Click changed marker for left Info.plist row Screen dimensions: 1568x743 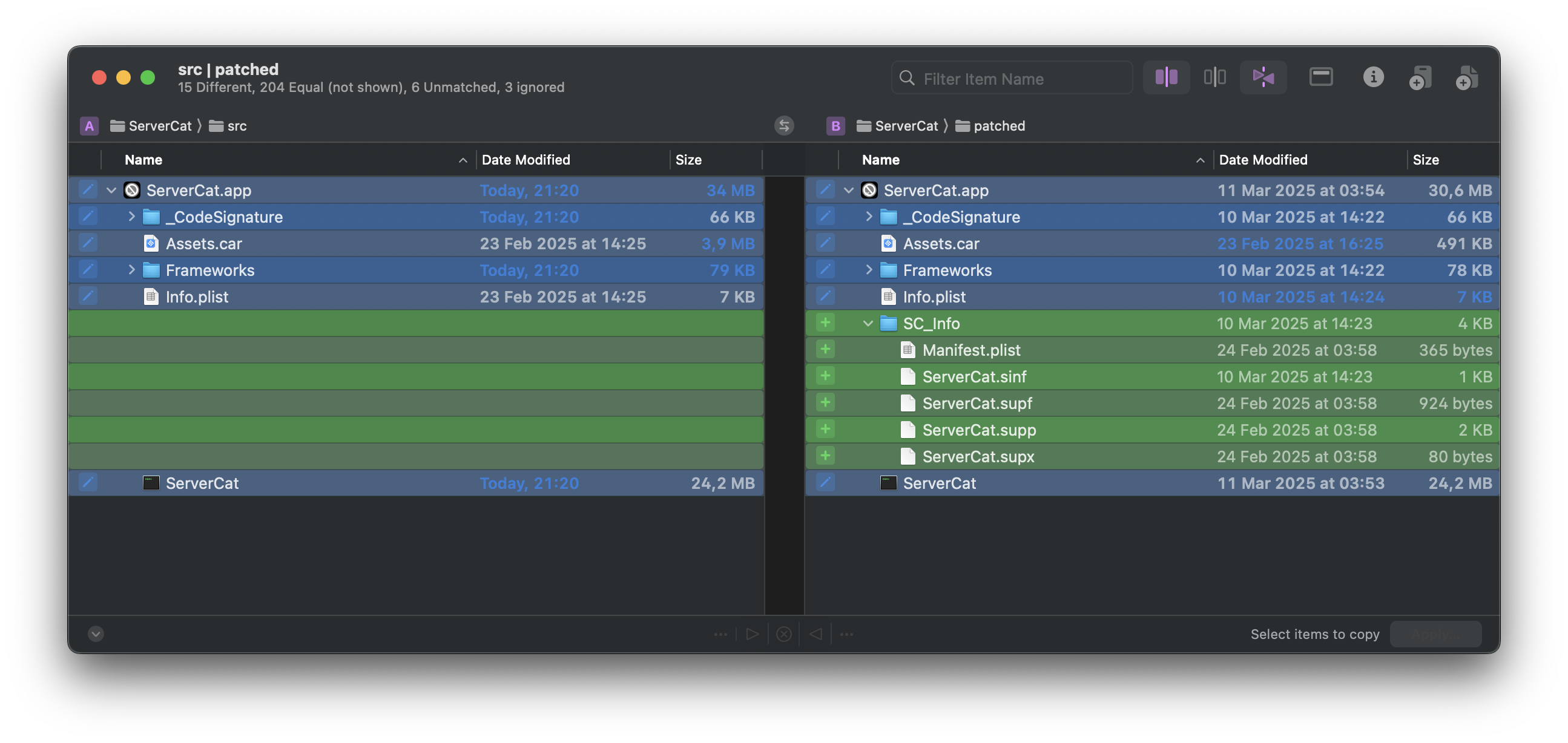pyautogui.click(x=88, y=296)
